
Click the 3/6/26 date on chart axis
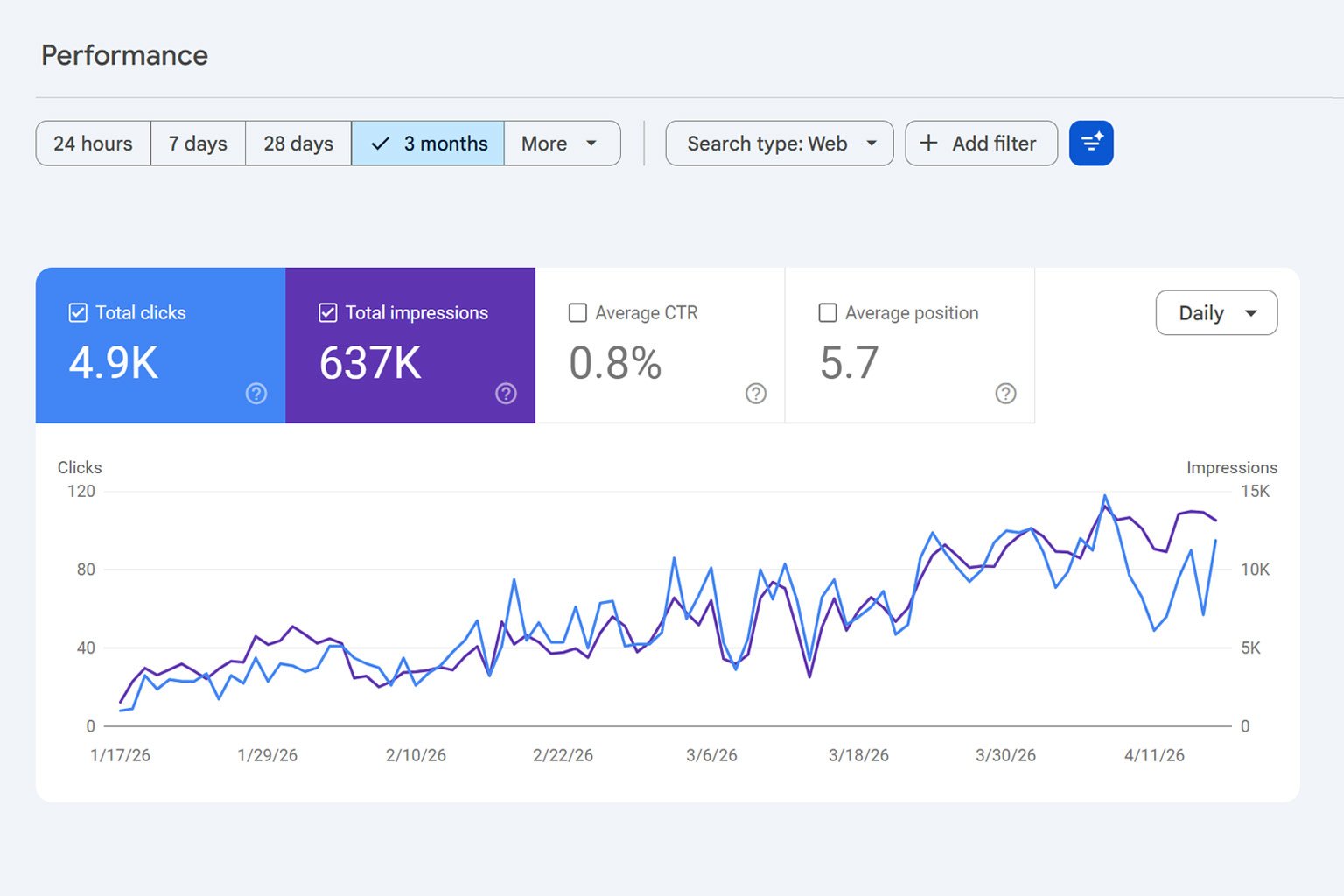(x=711, y=755)
